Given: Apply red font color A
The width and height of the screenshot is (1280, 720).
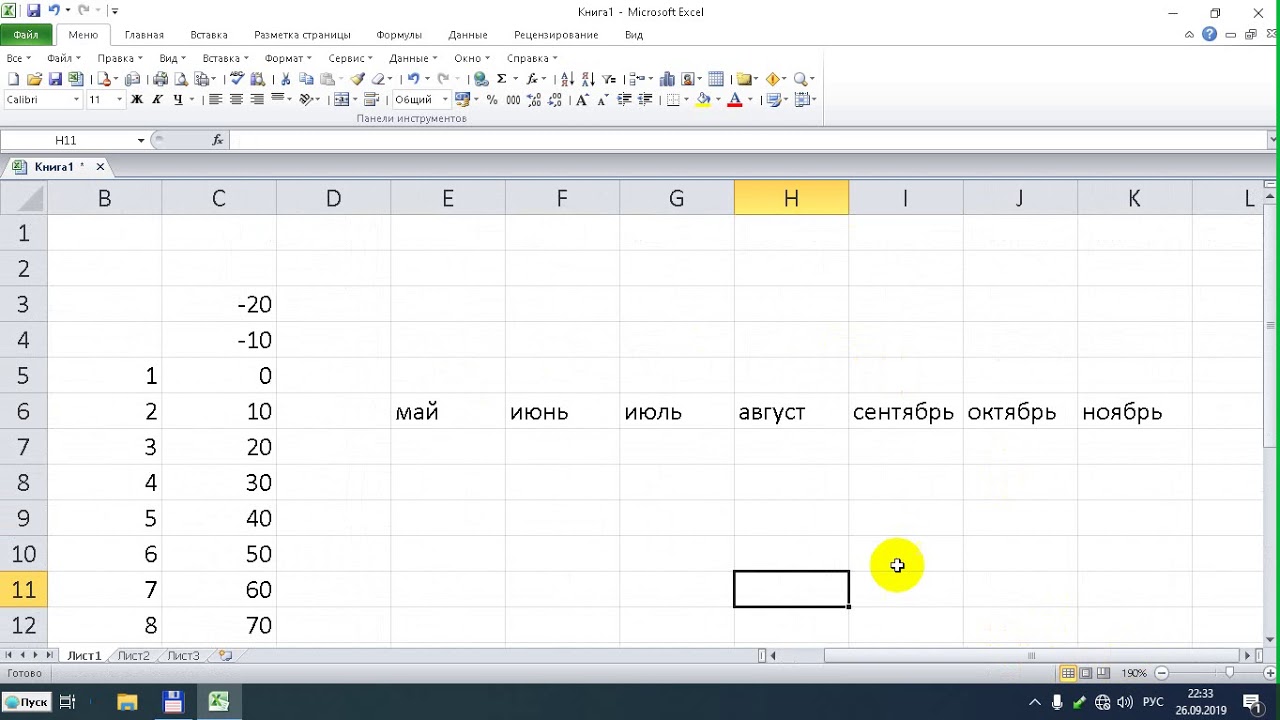Looking at the screenshot, I should click(735, 100).
